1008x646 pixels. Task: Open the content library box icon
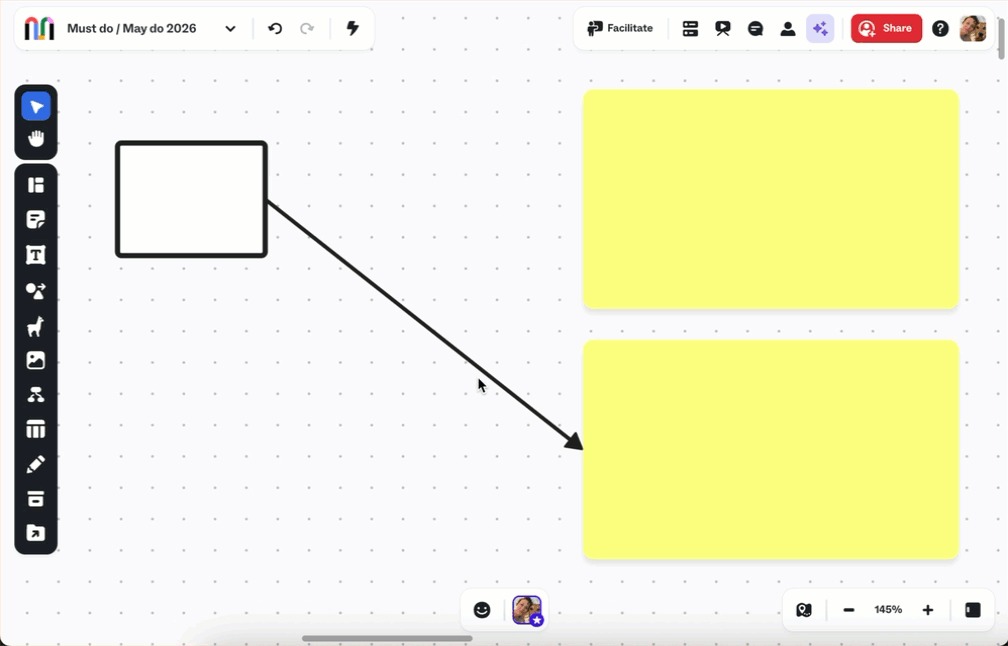click(36, 499)
